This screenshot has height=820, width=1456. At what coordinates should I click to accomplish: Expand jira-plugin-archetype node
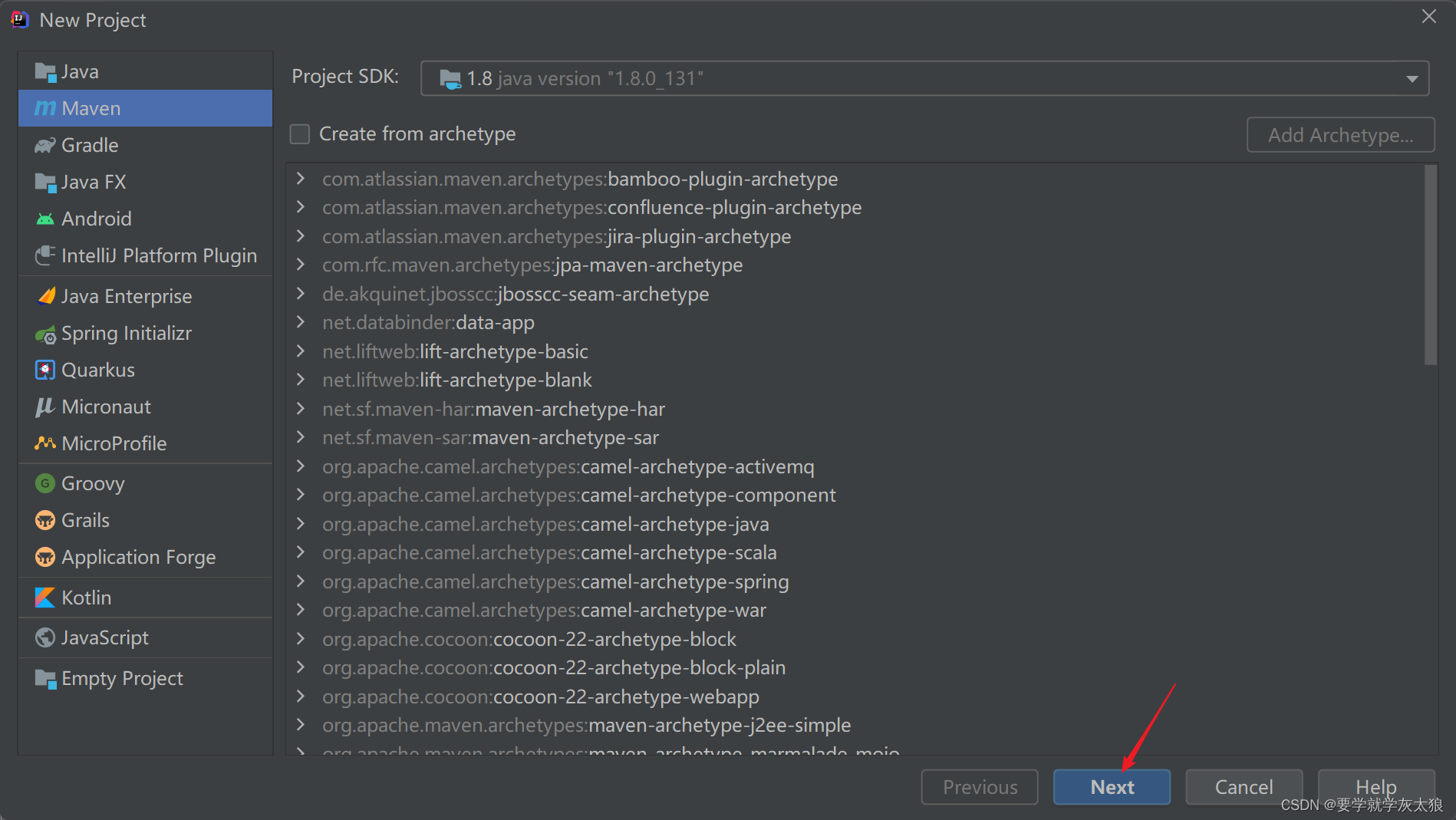(301, 236)
